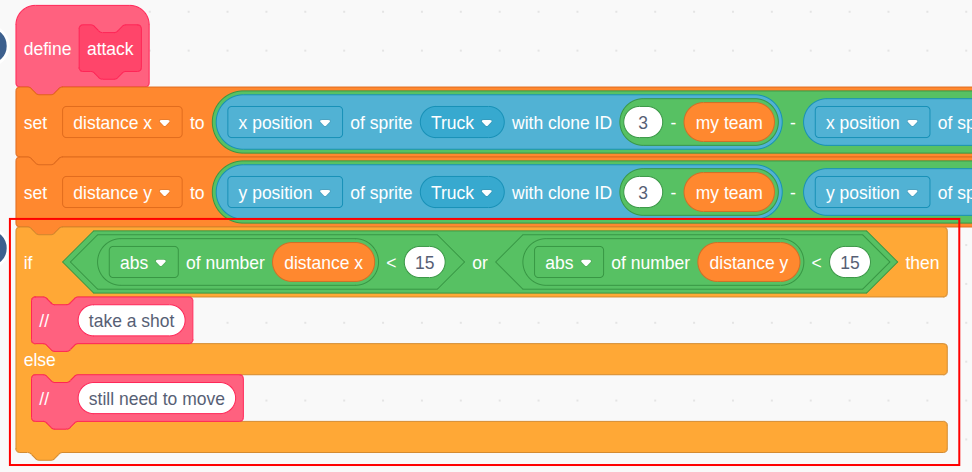This screenshot has width=972, height=472.
Task: Click the first clone ID value 3
Action: pyautogui.click(x=643, y=123)
